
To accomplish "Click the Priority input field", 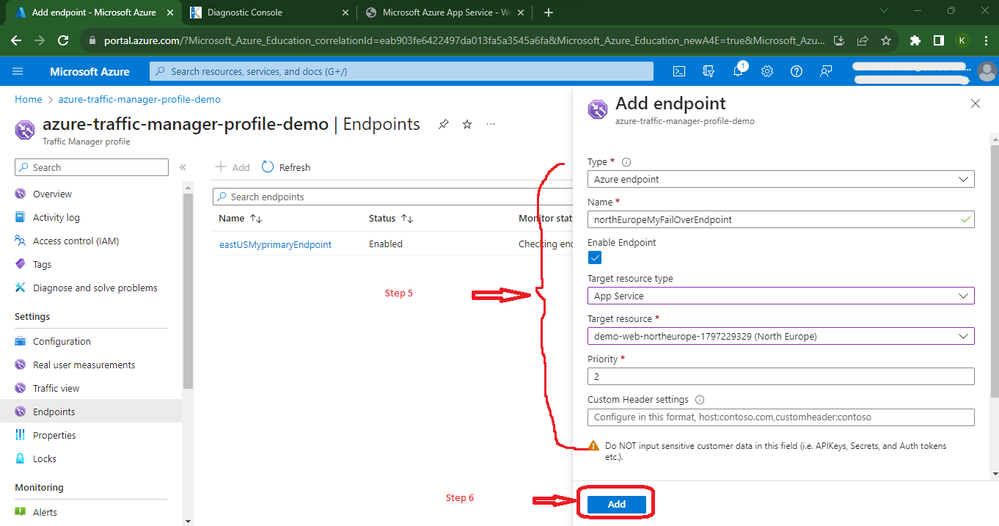I will 780,376.
